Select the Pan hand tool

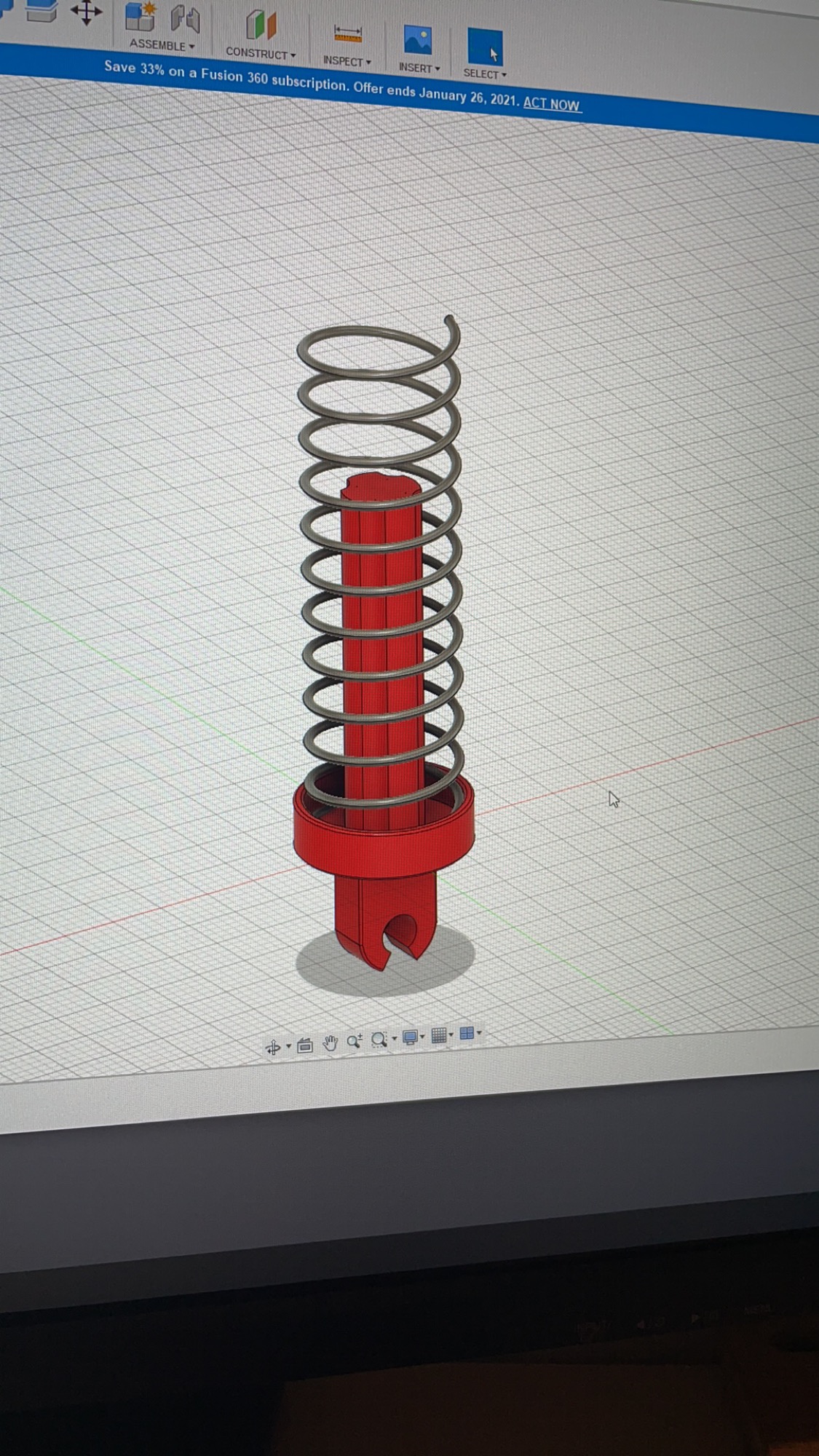click(x=331, y=1043)
